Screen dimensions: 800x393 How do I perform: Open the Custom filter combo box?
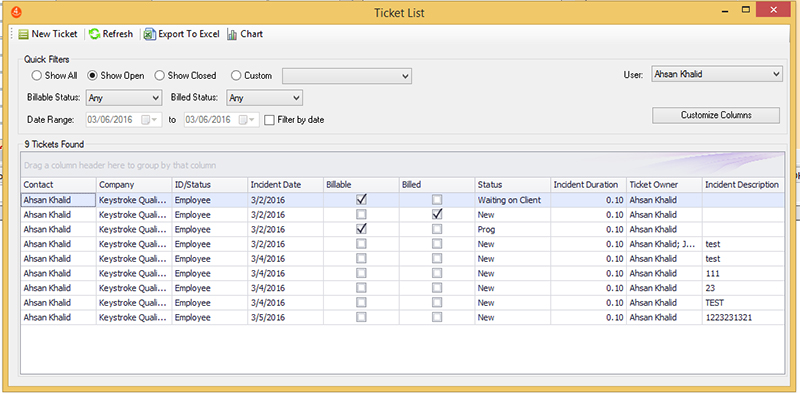[x=347, y=76]
